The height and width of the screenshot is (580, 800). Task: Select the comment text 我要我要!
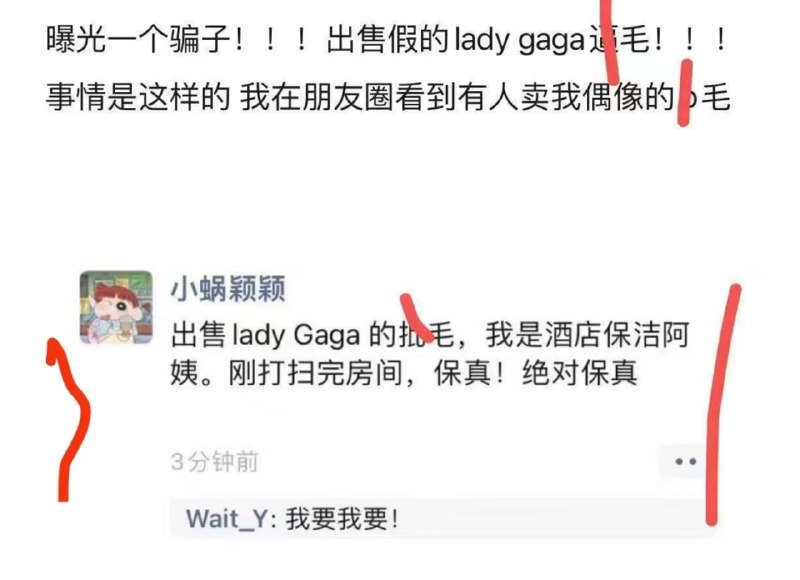(x=341, y=519)
